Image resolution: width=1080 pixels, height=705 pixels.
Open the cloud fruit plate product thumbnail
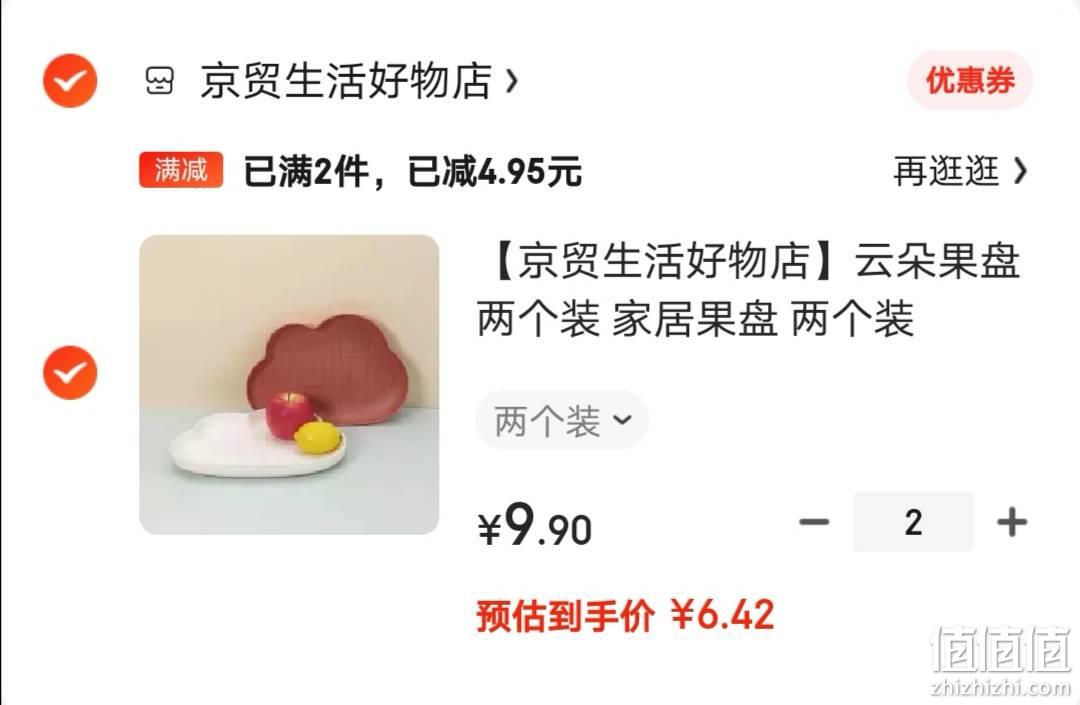point(289,384)
